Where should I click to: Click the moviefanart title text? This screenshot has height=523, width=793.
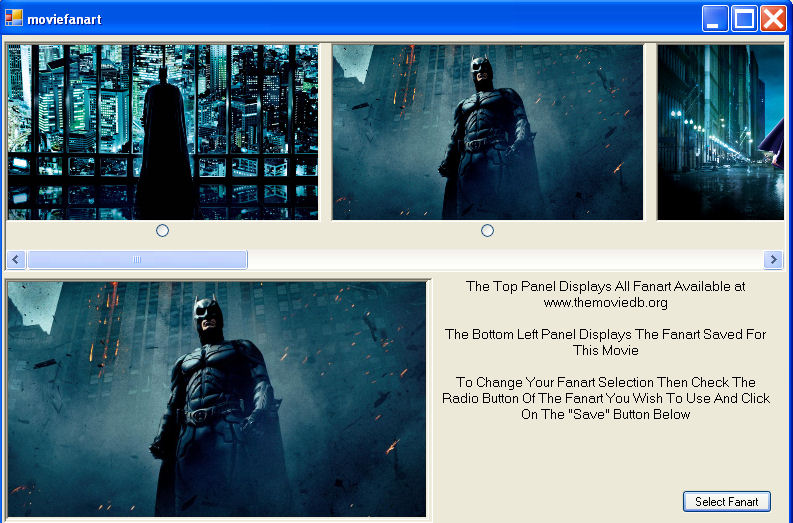click(x=64, y=19)
